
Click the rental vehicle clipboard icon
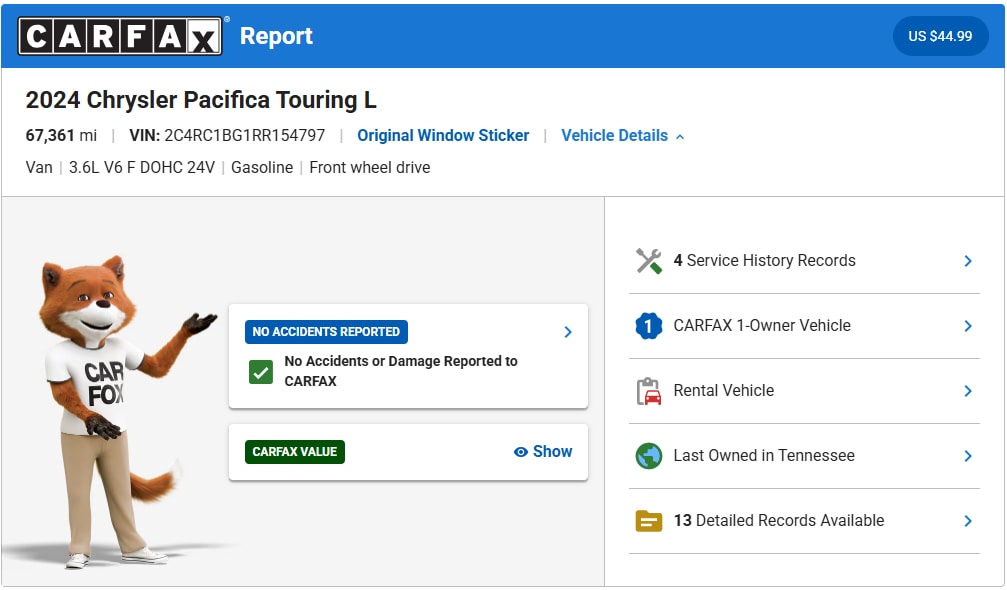coord(649,391)
